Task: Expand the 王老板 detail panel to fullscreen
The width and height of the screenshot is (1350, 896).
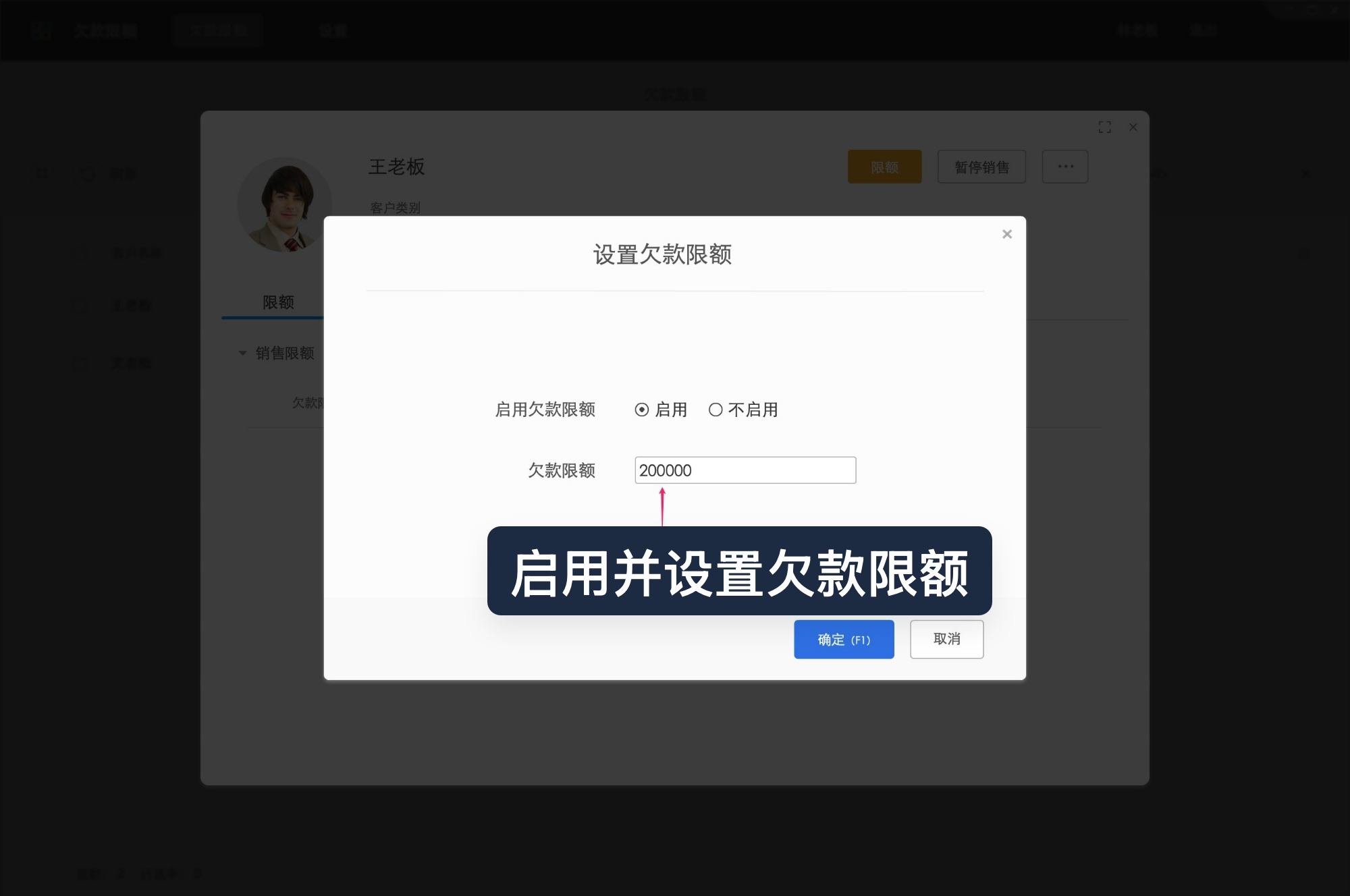Action: [1106, 127]
